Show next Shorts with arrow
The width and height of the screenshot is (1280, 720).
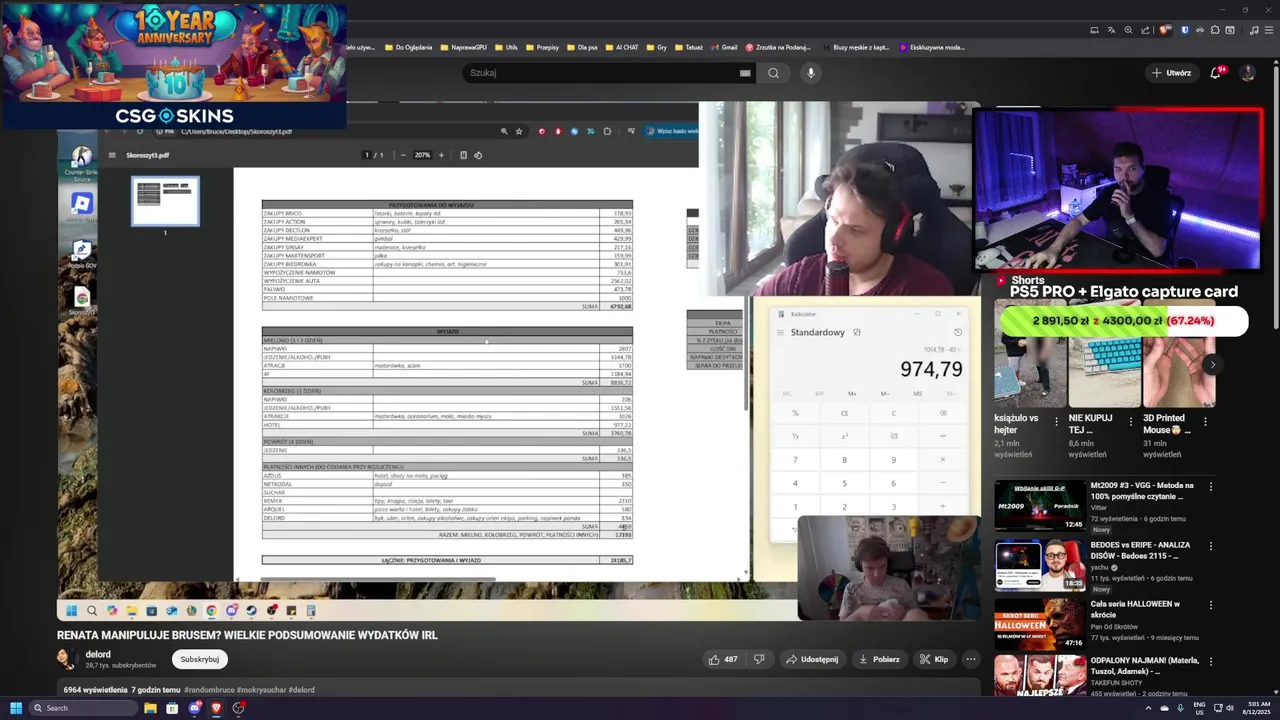tap(1212, 365)
